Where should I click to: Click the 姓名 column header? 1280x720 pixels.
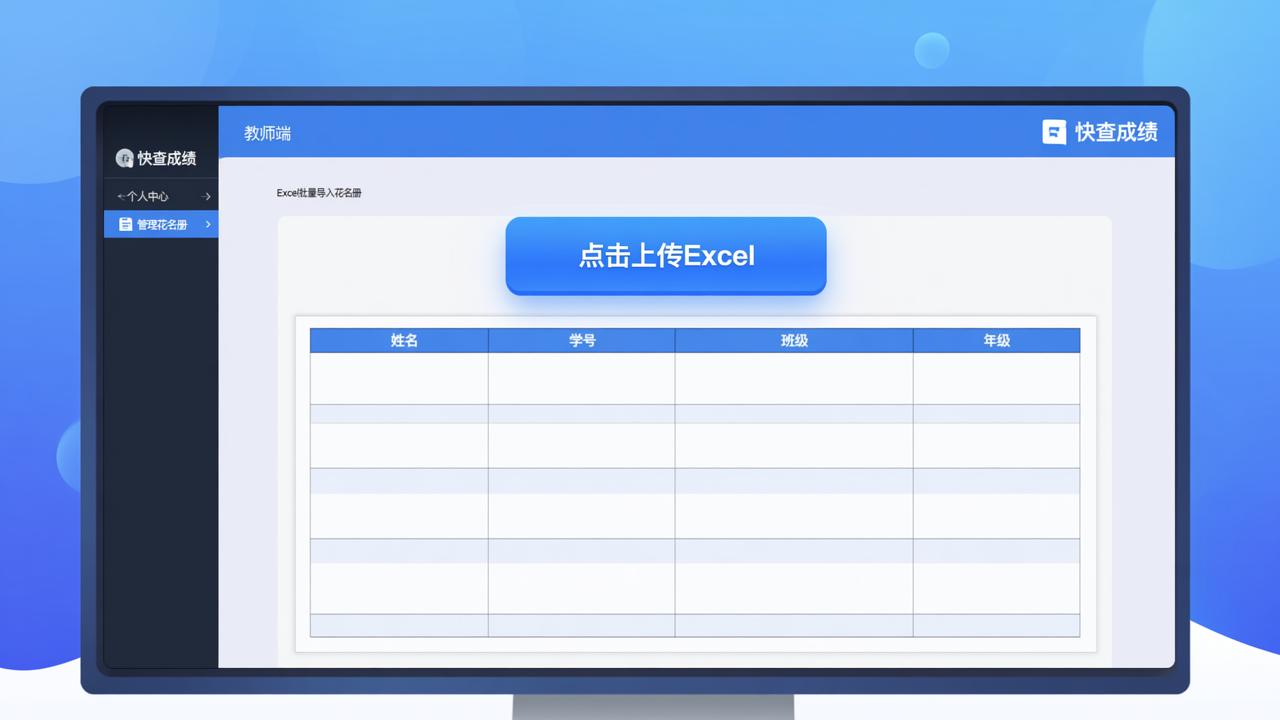[399, 340]
